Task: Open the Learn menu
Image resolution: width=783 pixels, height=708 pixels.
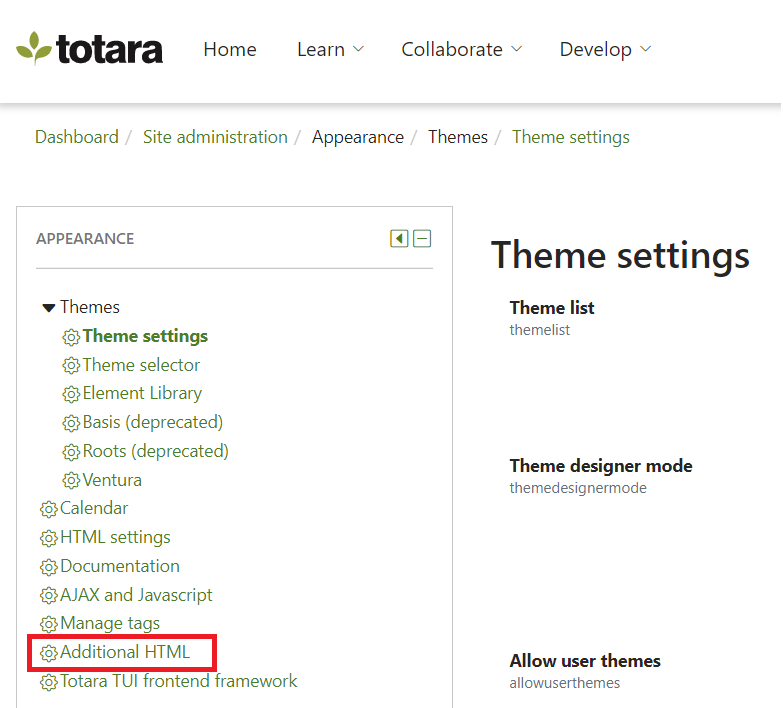Action: [x=321, y=49]
